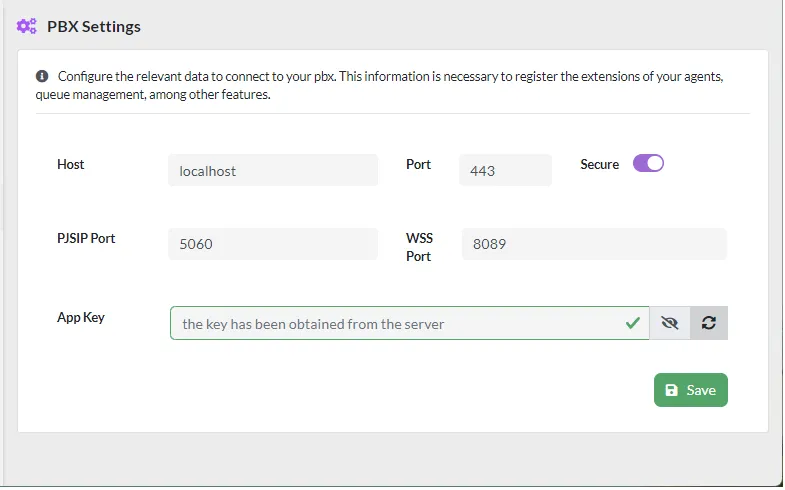Click the pbx connection description text
This screenshot has width=785, height=490.
point(379,85)
